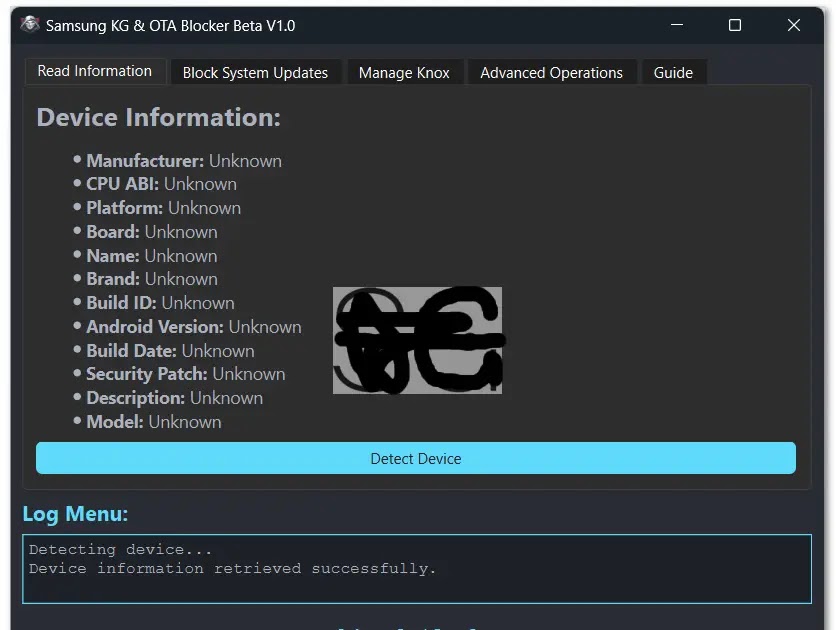
Task: Click the 'Detecting device...' log line
Action: click(x=120, y=550)
